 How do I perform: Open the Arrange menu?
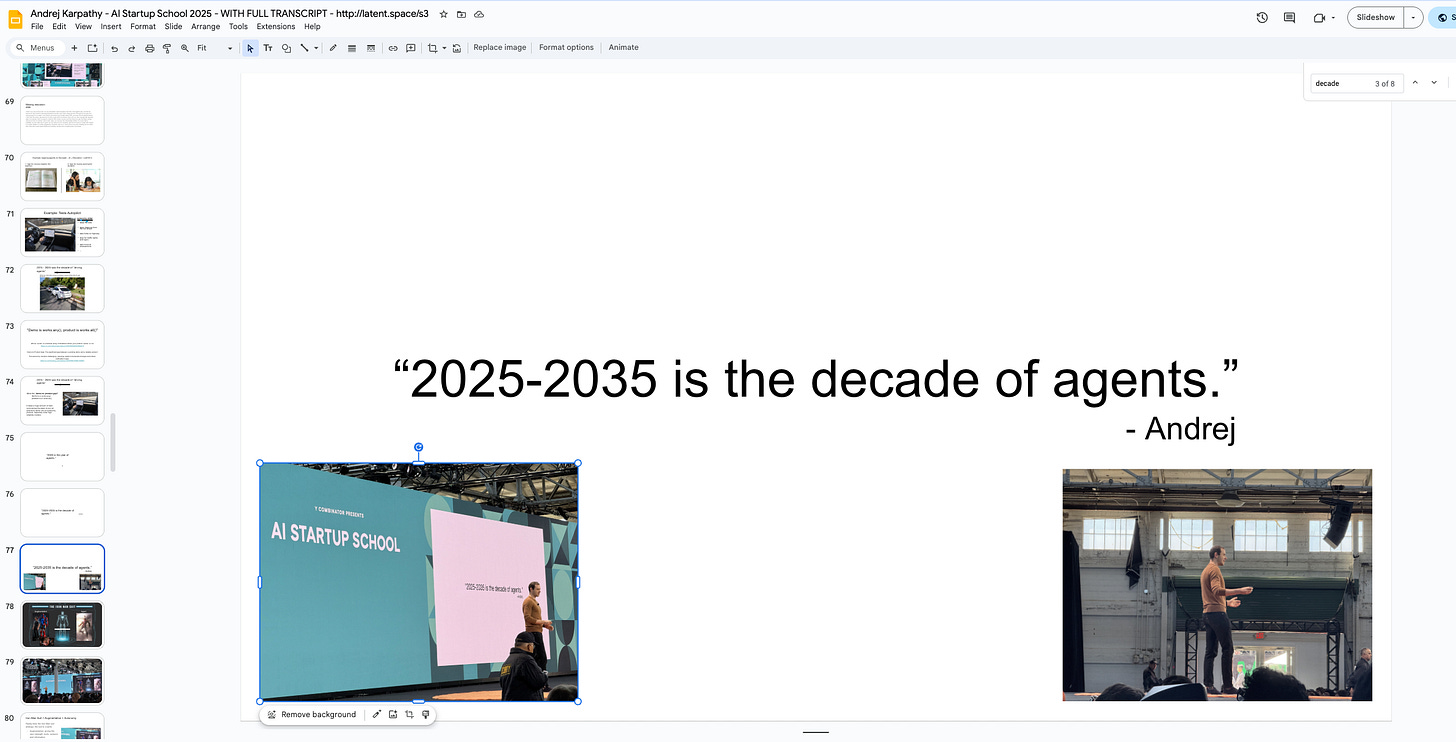click(205, 27)
